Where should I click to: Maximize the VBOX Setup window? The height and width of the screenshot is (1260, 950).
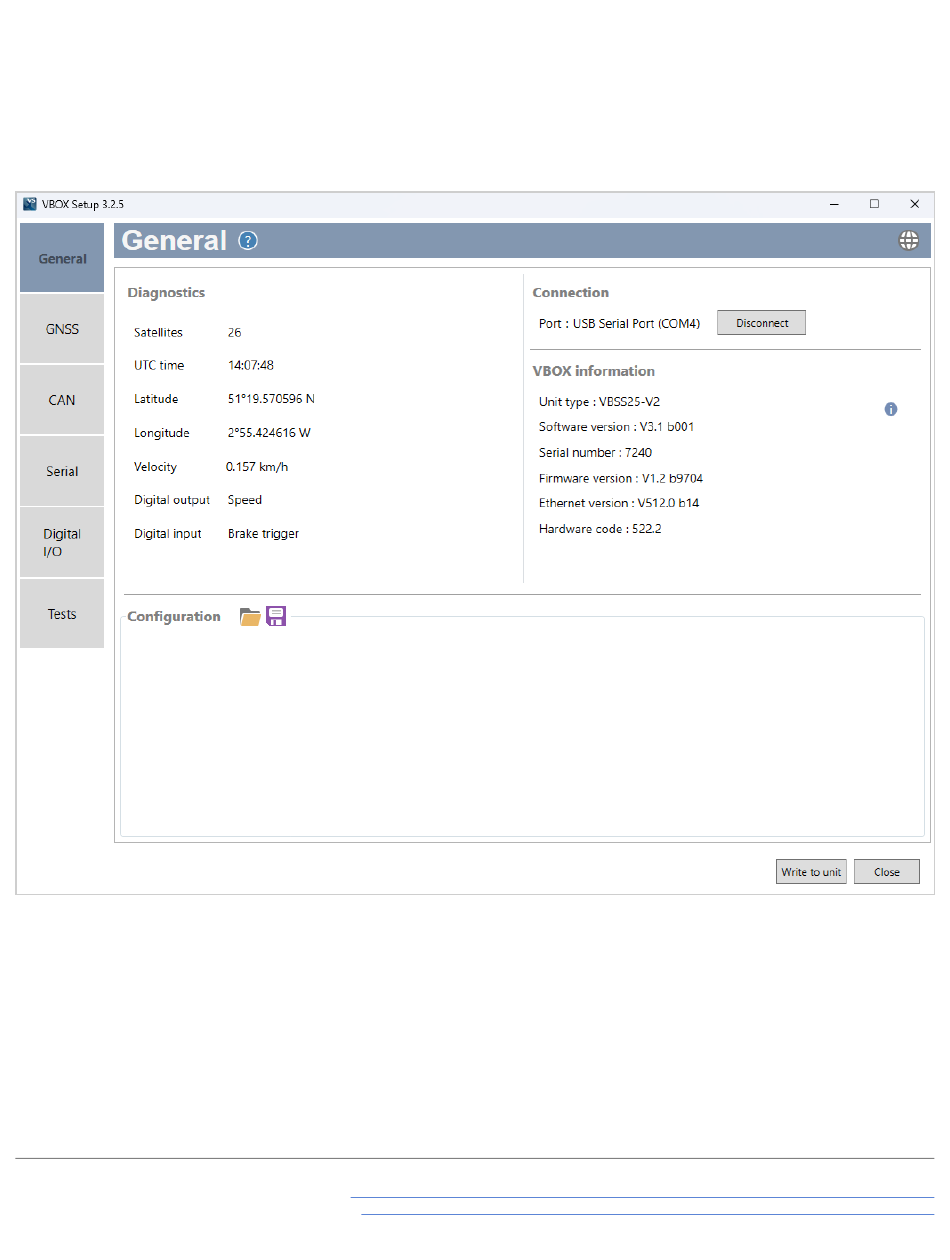pos(874,204)
